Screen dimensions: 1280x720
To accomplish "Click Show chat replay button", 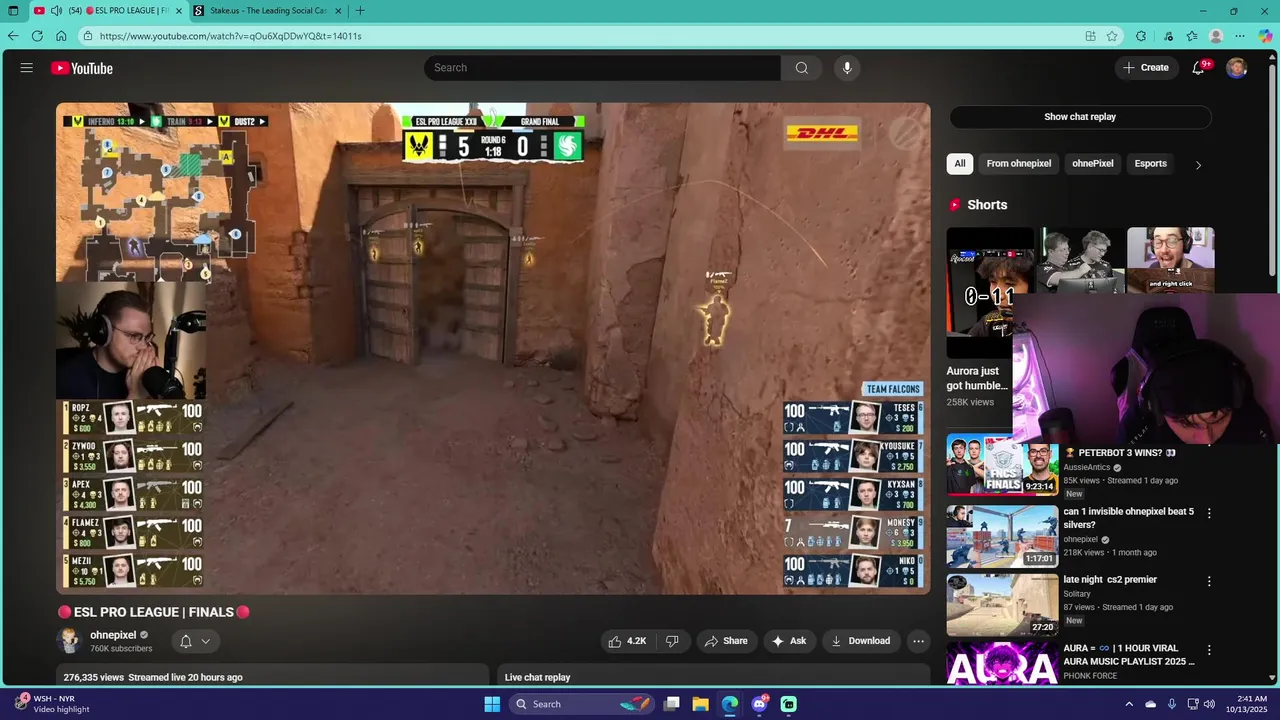I will tap(1080, 117).
